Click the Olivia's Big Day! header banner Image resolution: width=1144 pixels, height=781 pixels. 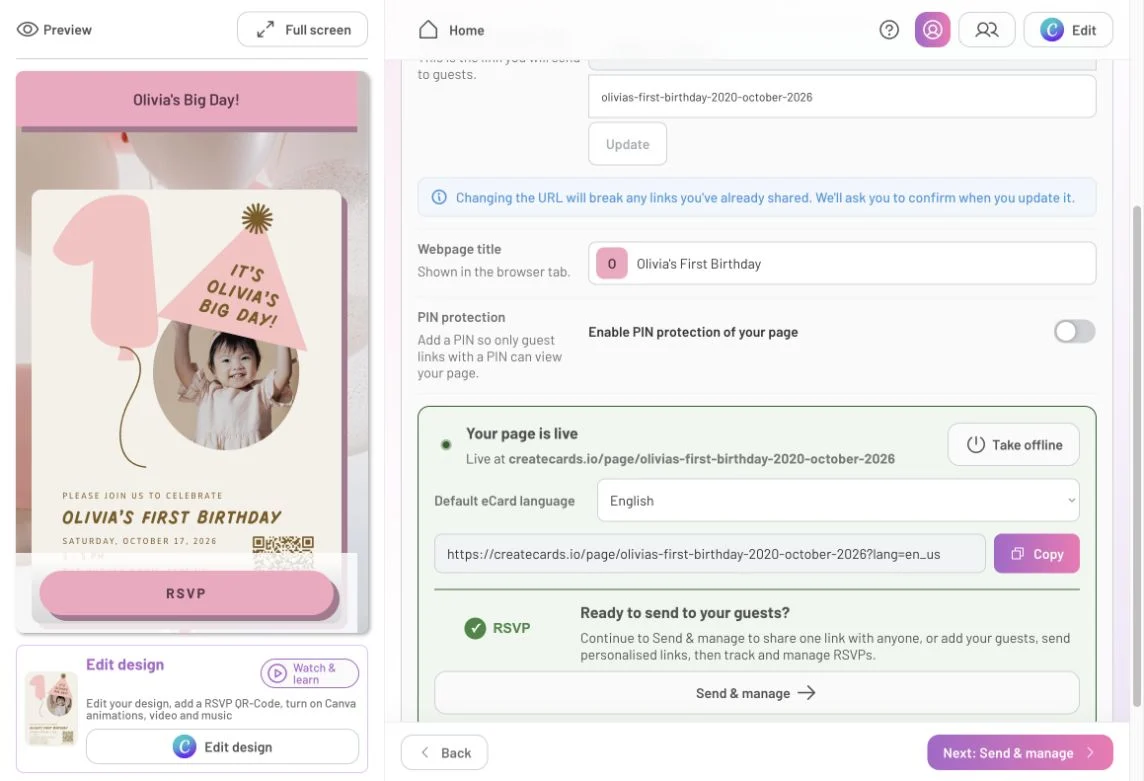coord(187,99)
